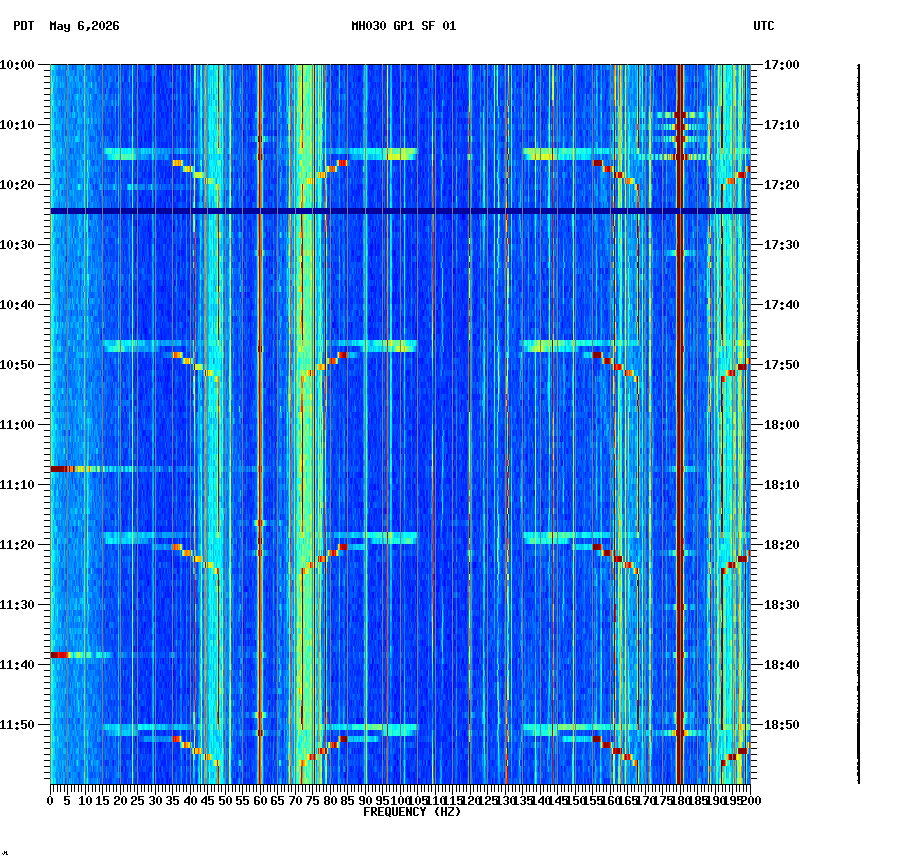The width and height of the screenshot is (902, 864).
Task: Select the date text May 6,2026
Action: [85, 26]
